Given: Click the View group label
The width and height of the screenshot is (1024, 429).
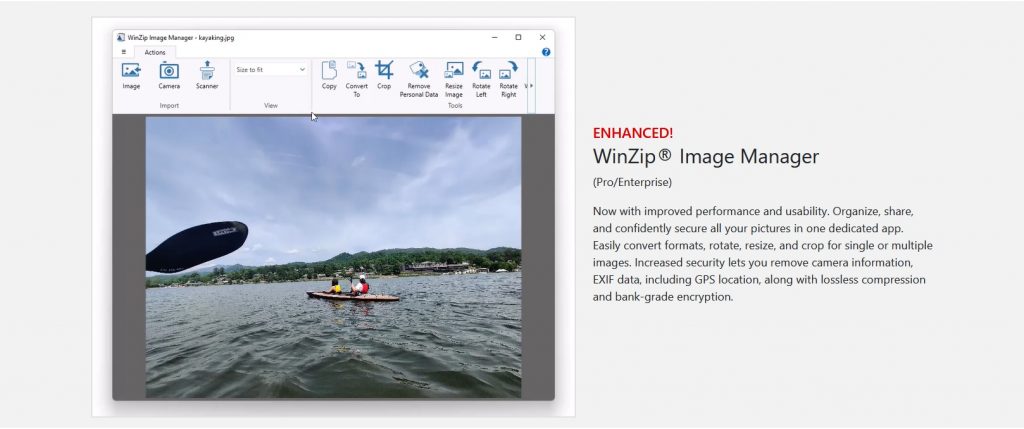Looking at the screenshot, I should tap(270, 106).
